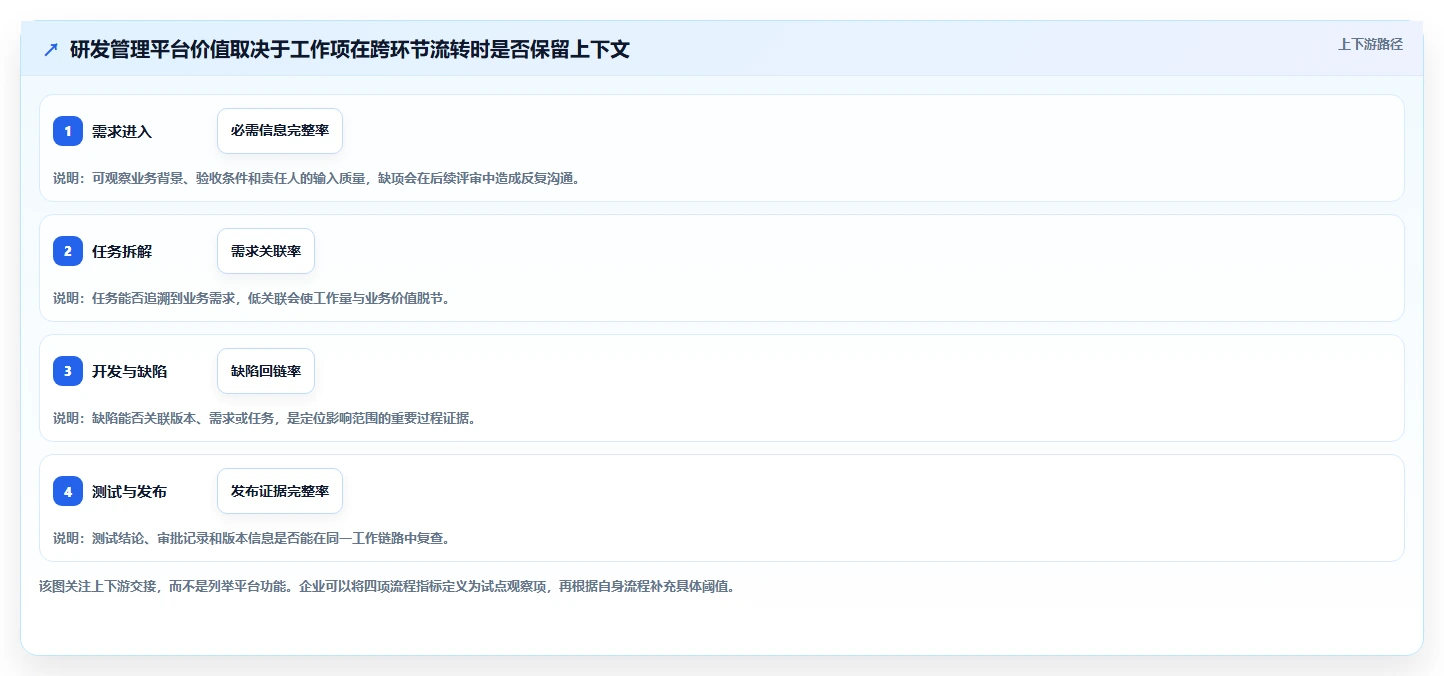Select the 必需信息完整率 metric chip
Image resolution: width=1444 pixels, height=676 pixels.
280,131
